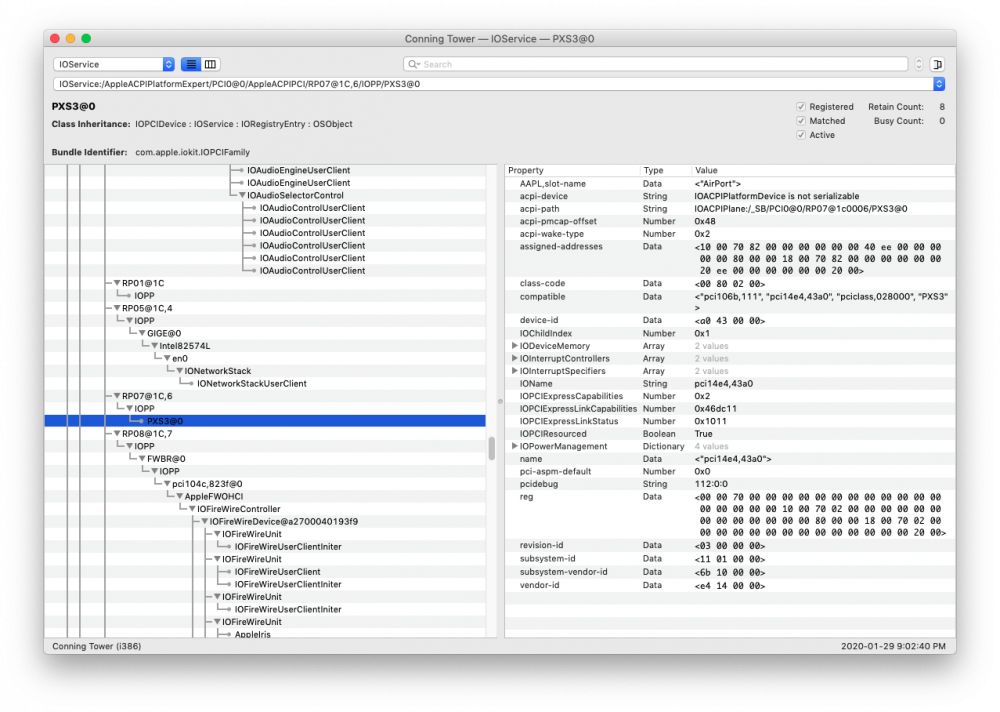Collapse the pci104c,823f@0 node
The height and width of the screenshot is (712, 1000).
(167, 484)
